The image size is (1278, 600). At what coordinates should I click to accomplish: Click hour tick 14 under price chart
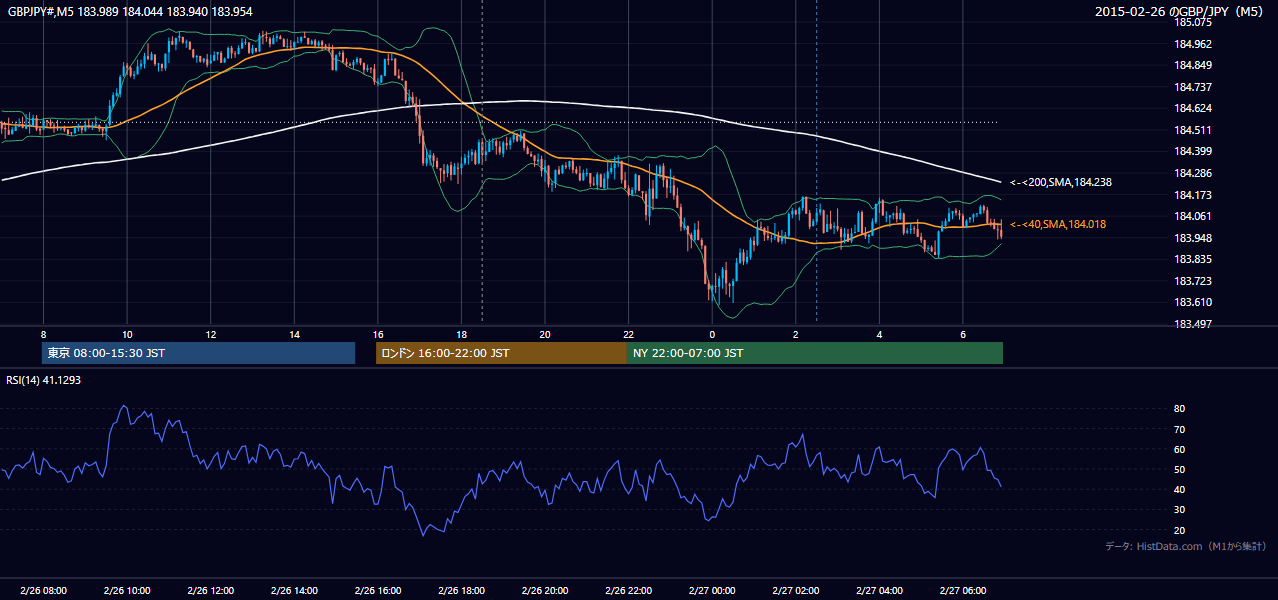pyautogui.click(x=294, y=334)
